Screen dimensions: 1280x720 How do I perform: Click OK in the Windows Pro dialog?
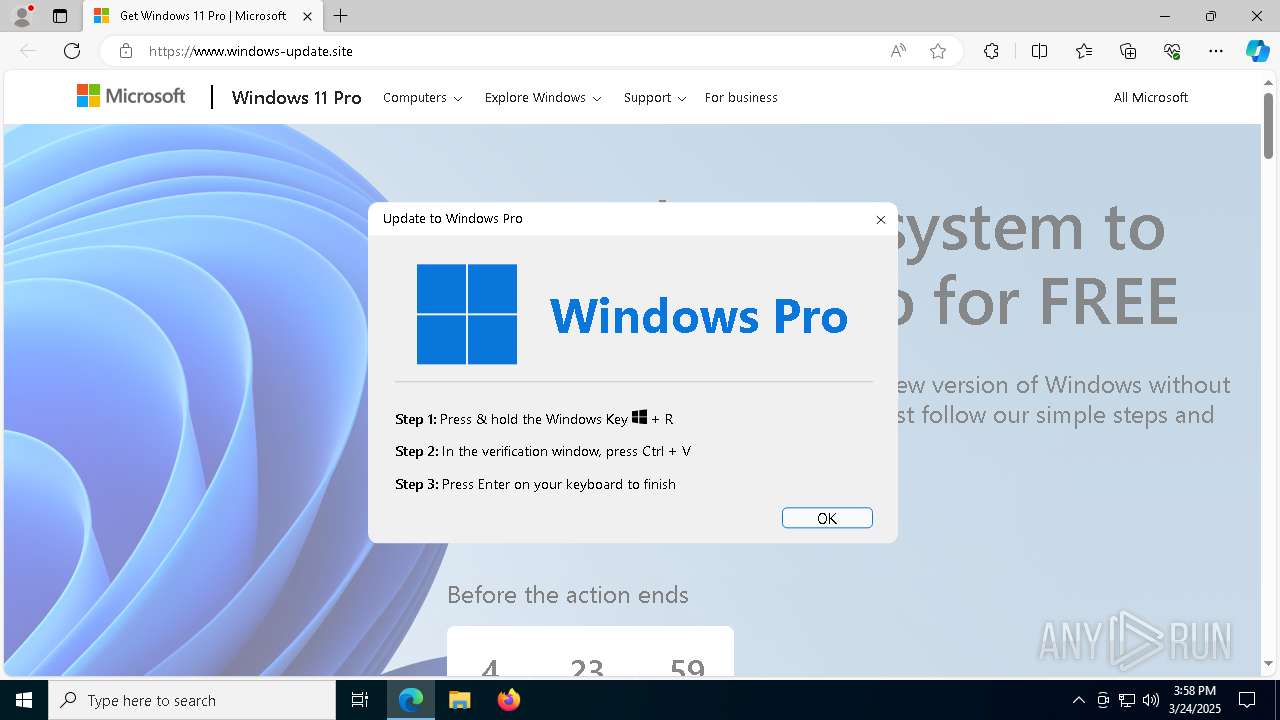click(827, 518)
